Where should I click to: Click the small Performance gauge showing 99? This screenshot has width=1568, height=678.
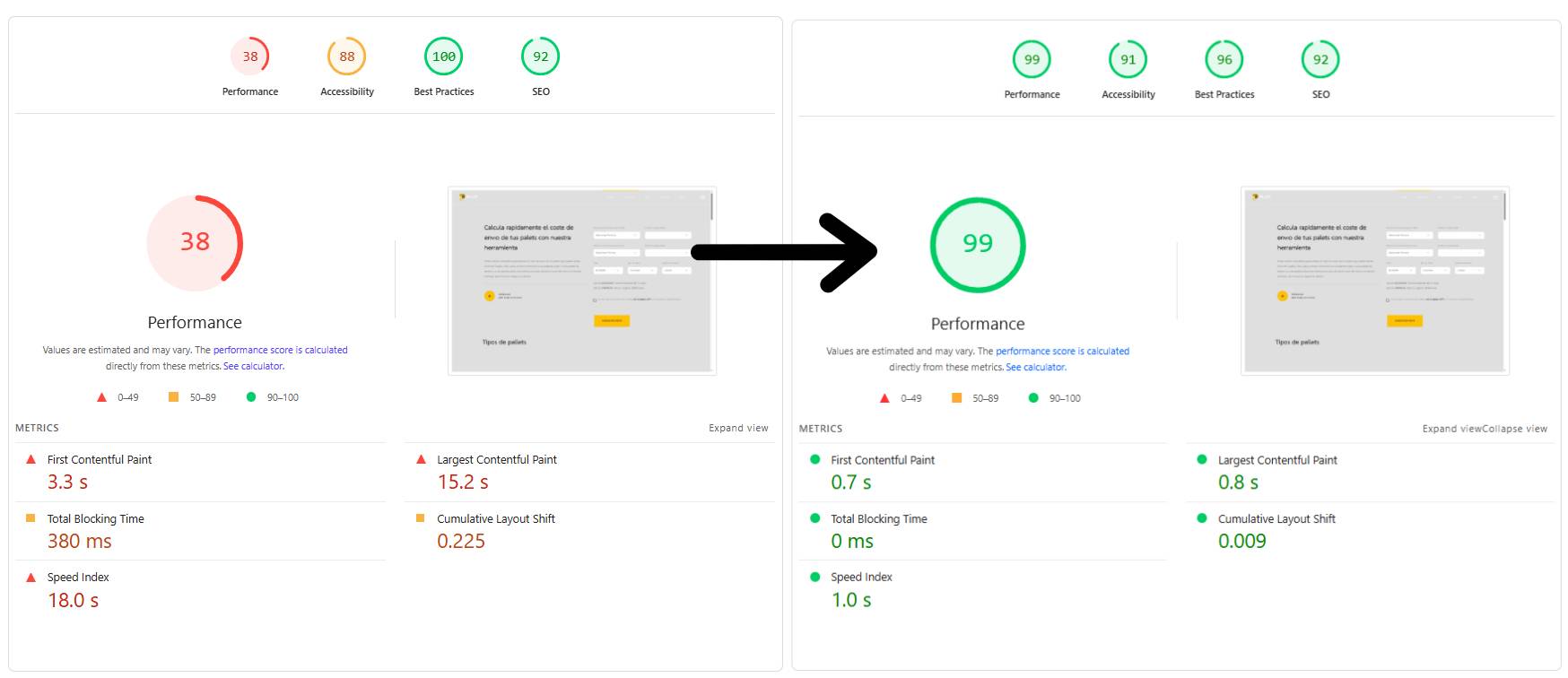tap(1032, 59)
